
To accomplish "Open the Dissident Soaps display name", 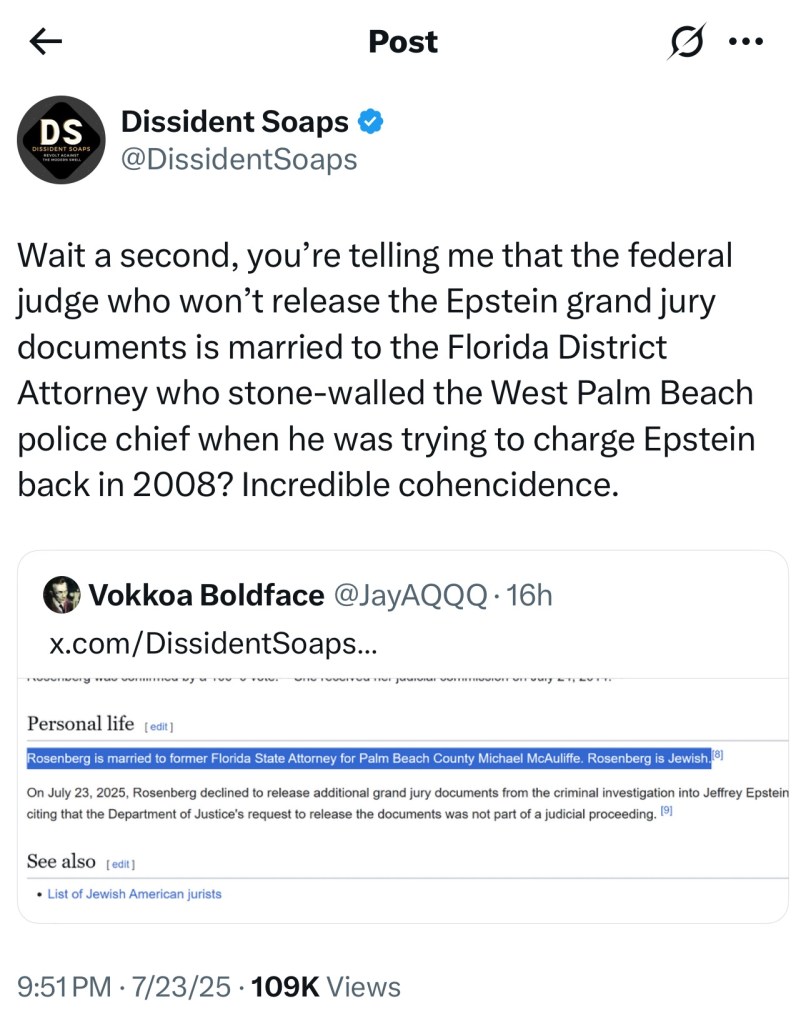I will pos(234,123).
